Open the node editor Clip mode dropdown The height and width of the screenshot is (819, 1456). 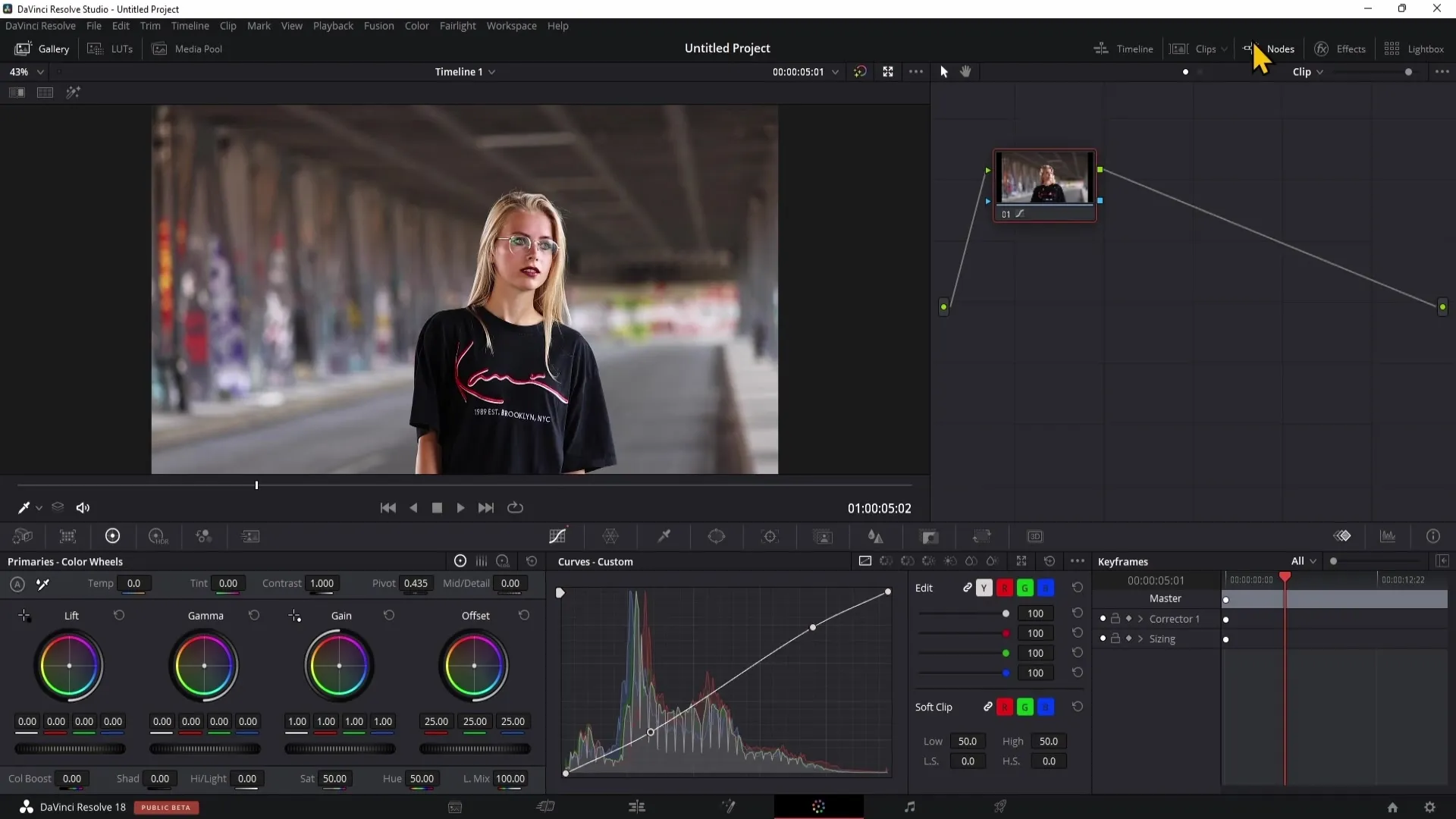(x=1308, y=72)
